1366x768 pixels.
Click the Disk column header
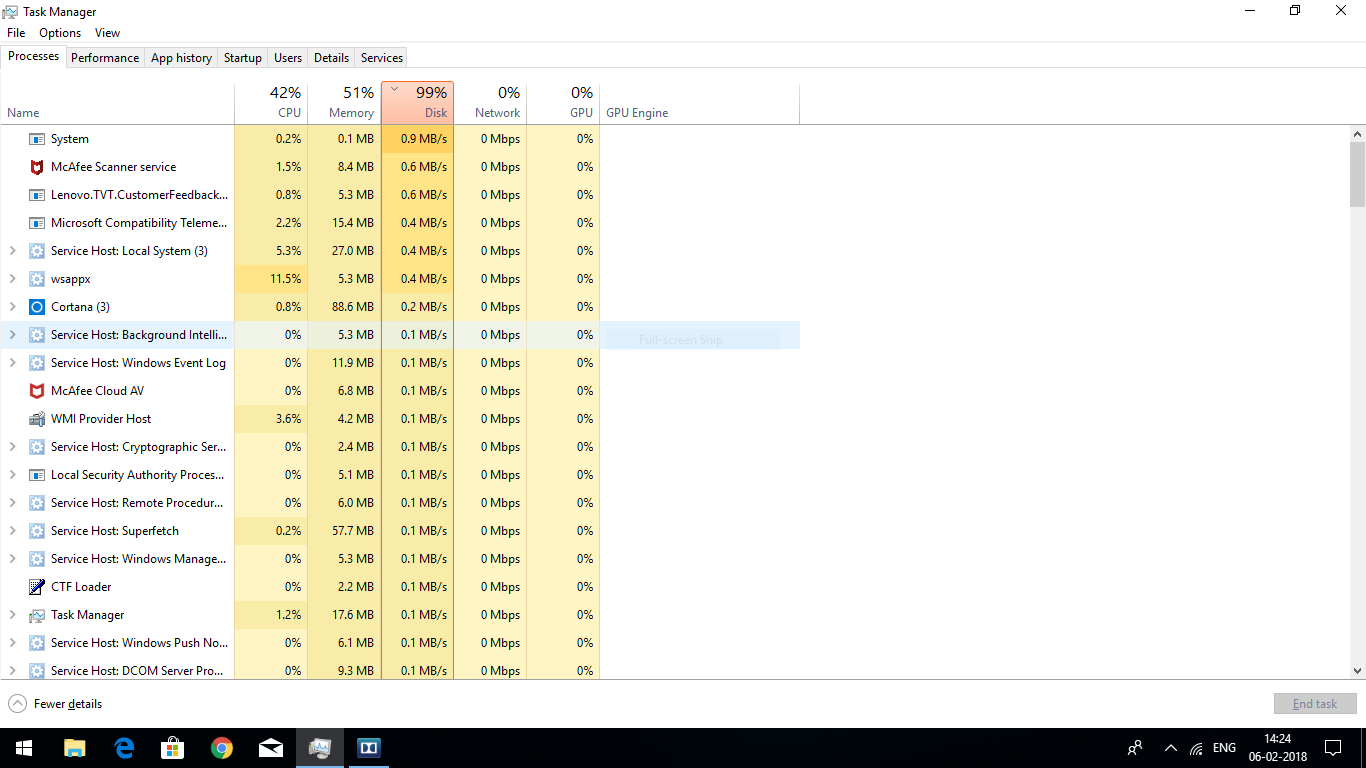tap(417, 103)
